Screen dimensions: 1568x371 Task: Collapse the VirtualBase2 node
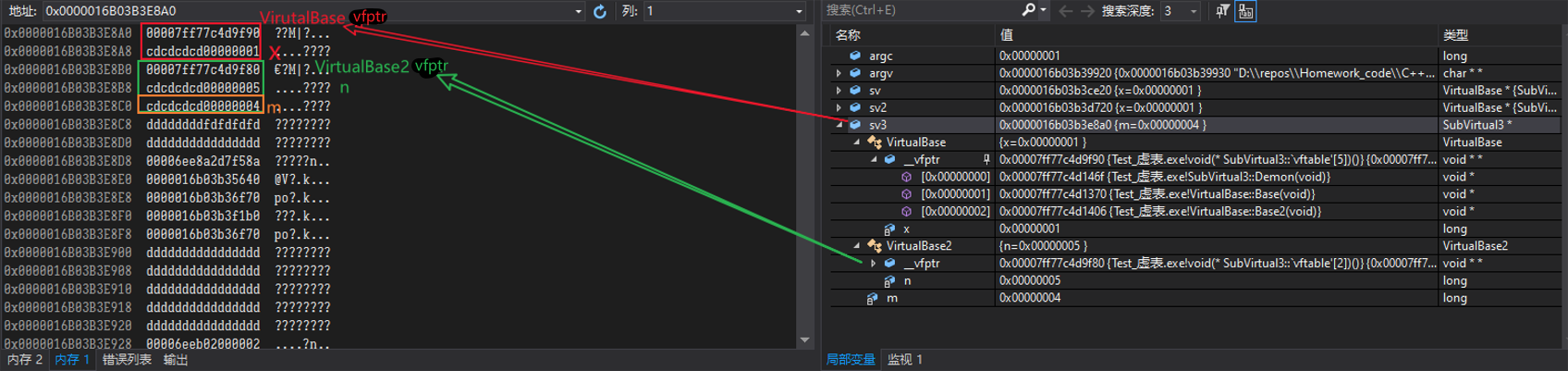coord(857,246)
